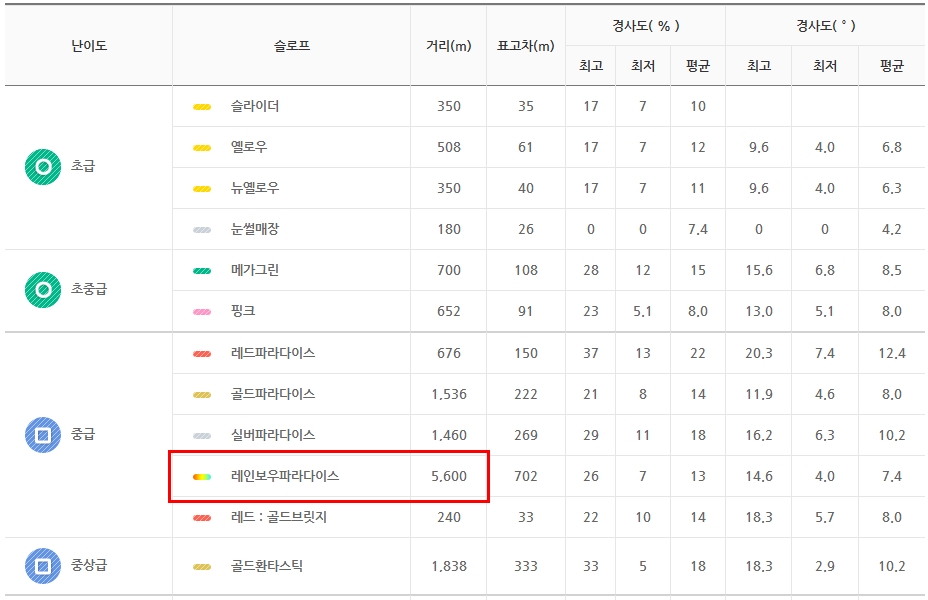Click the 골드파라다이스 slope name
The image size is (928, 600).
272,395
